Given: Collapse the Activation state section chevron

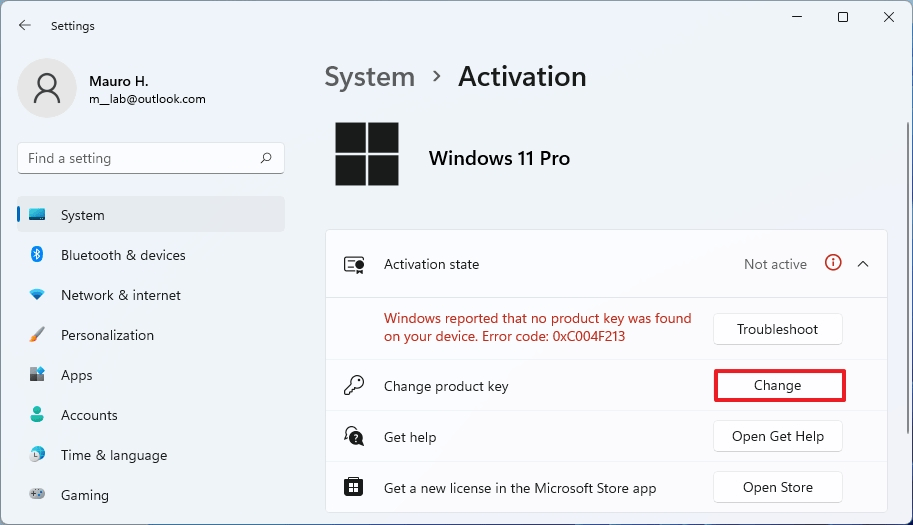Looking at the screenshot, I should [863, 264].
